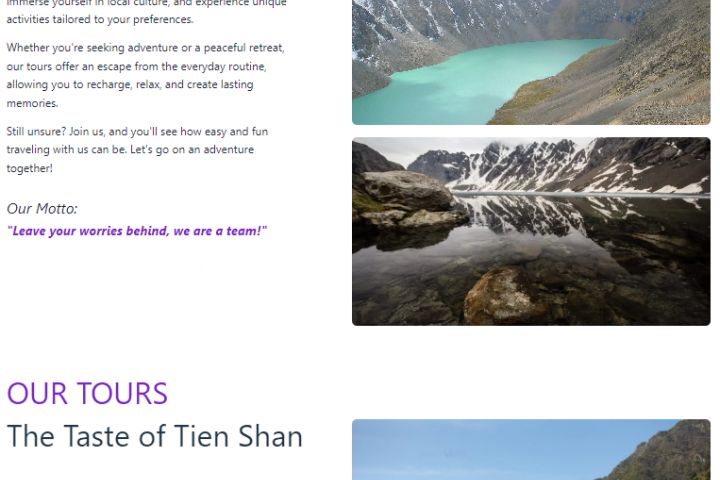The height and width of the screenshot is (480, 720).
Task: Open the turquoise mountain lake photo
Action: pos(531,62)
